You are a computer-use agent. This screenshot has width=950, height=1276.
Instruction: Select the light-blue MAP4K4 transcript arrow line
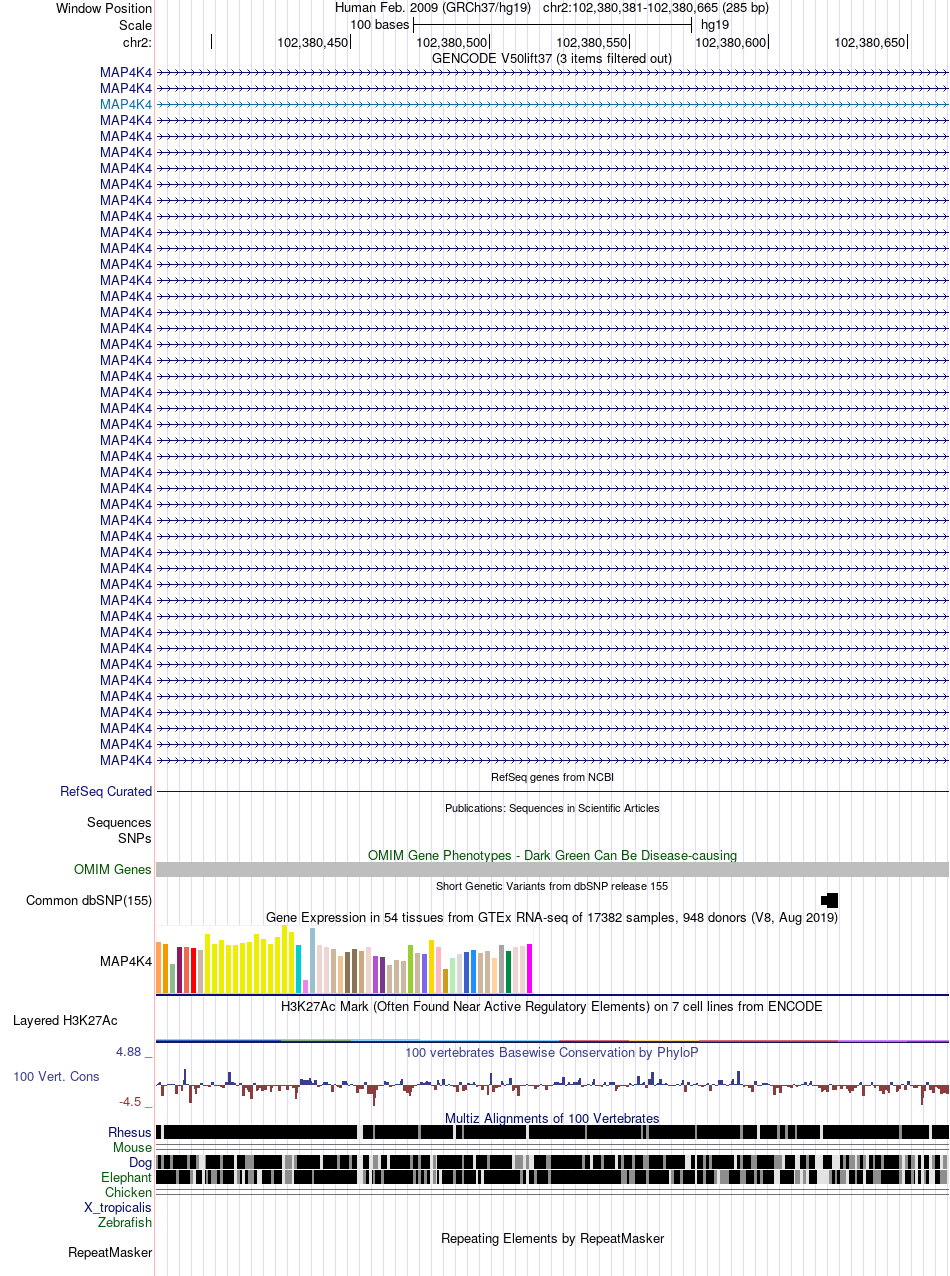click(x=553, y=104)
